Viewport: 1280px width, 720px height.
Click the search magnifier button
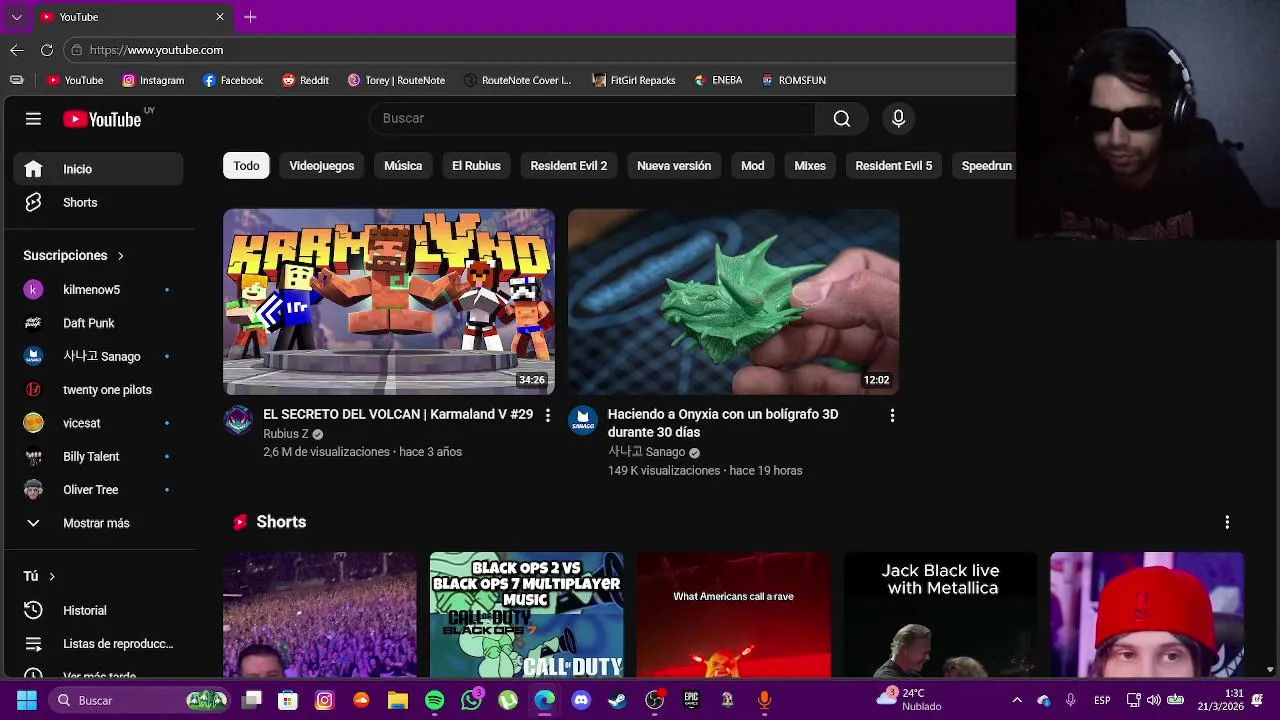(842, 119)
